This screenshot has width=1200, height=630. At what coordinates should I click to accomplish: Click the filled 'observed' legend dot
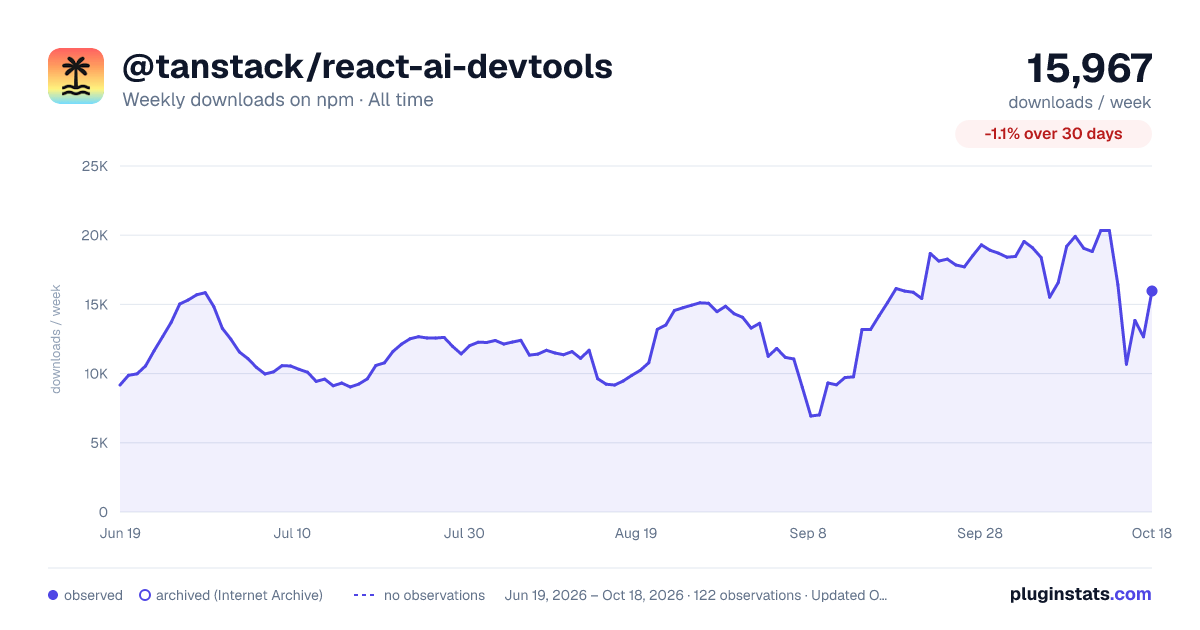[53, 595]
